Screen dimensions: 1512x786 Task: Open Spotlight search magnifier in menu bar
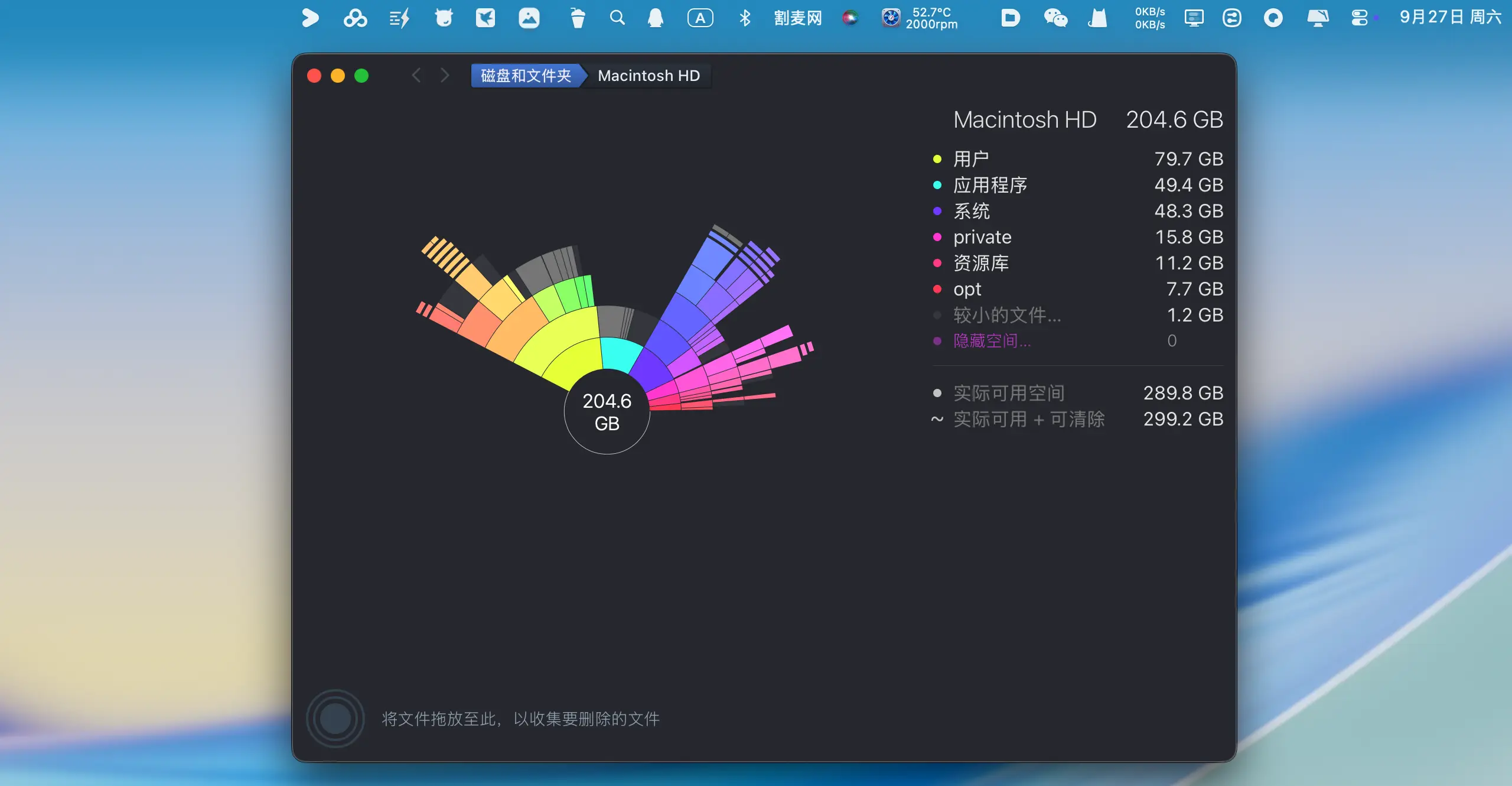[x=617, y=18]
